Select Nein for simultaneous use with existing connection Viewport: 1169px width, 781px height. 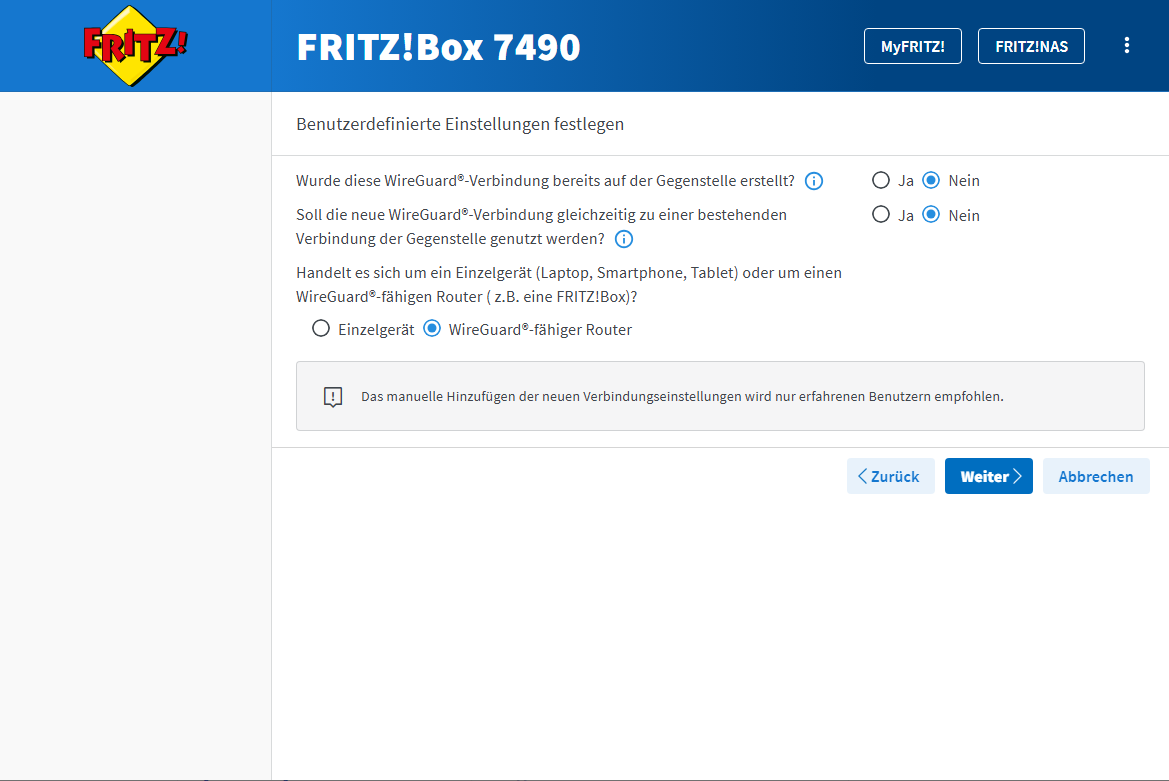(x=931, y=215)
